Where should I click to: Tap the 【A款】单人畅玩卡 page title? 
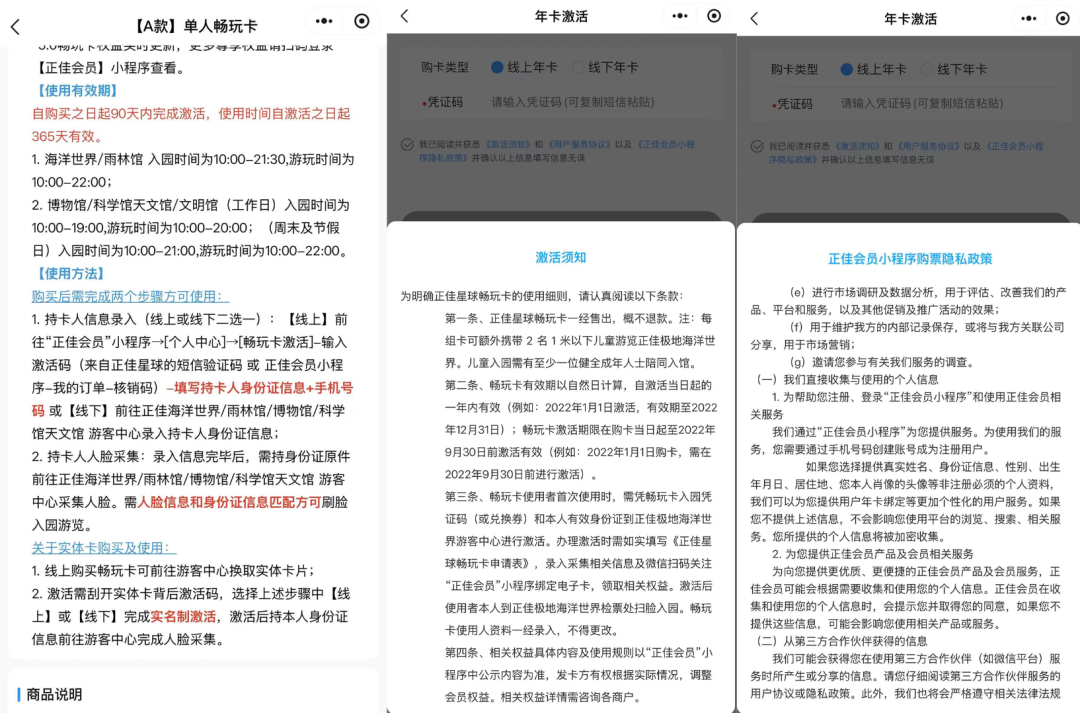tap(194, 26)
